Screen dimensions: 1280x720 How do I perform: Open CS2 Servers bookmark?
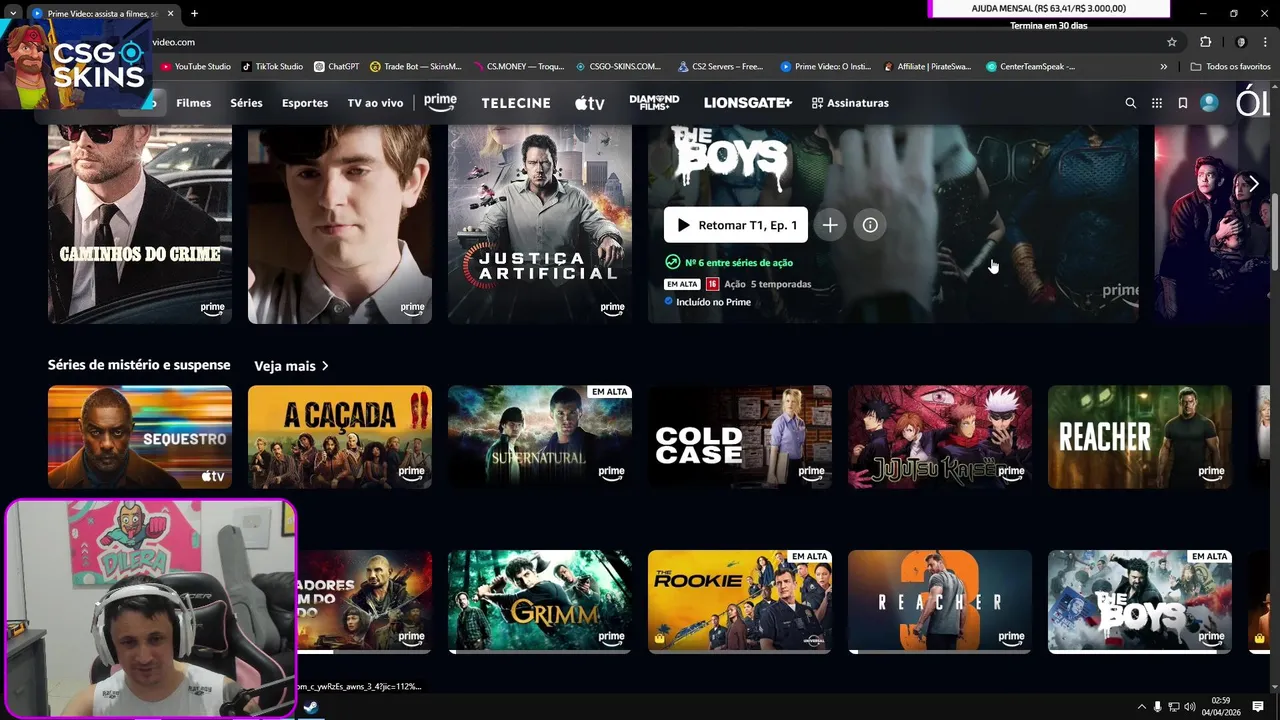pos(720,67)
